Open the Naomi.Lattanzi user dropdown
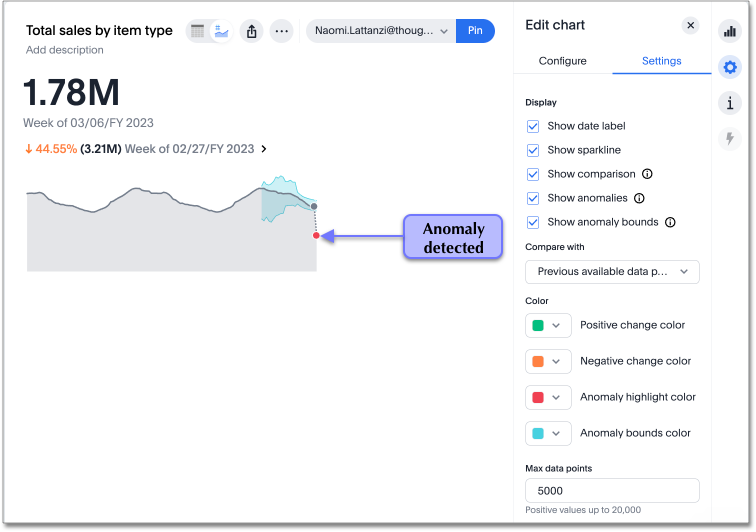The height and width of the screenshot is (532, 756). 381,31
